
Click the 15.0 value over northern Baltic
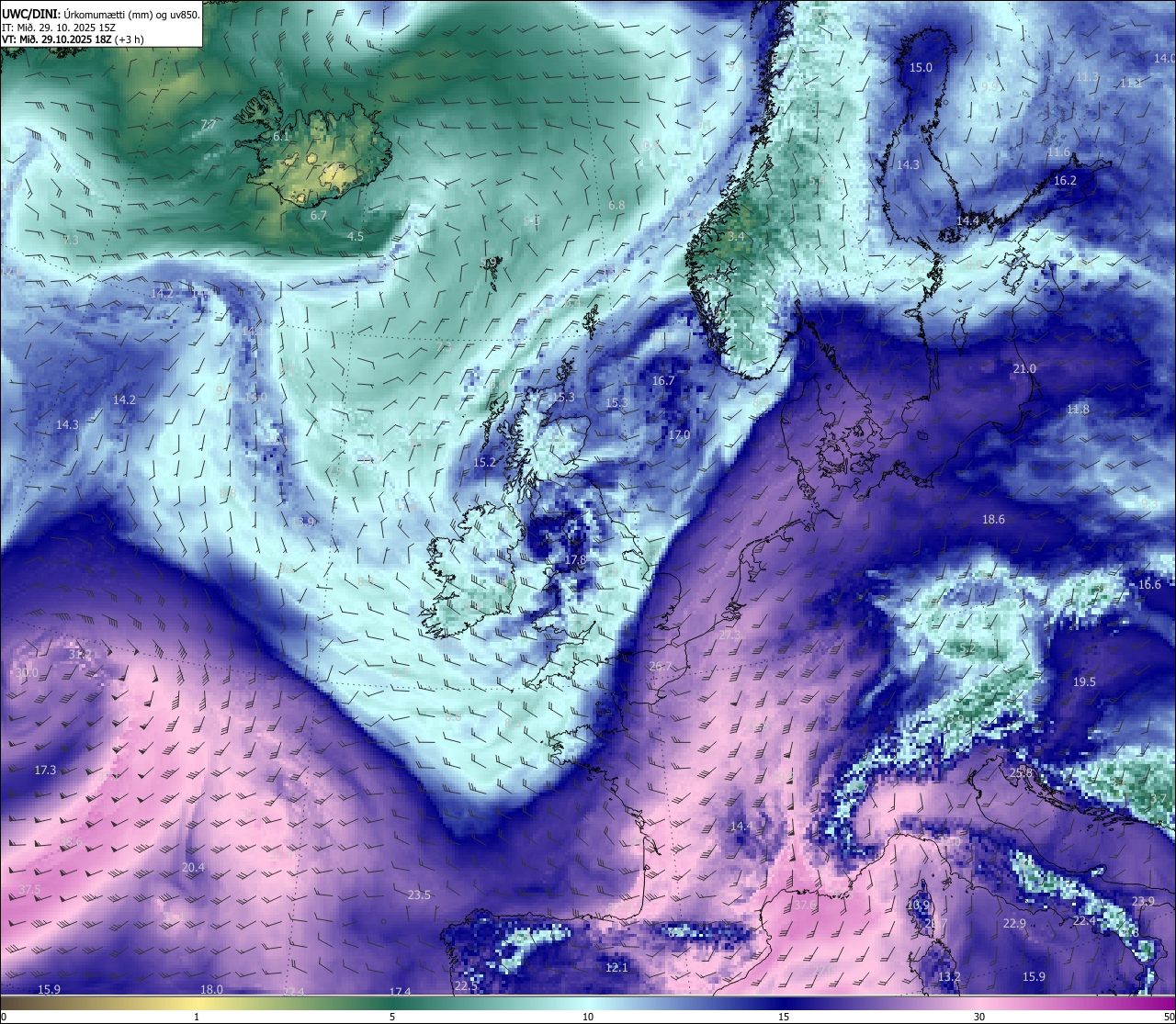pos(921,67)
